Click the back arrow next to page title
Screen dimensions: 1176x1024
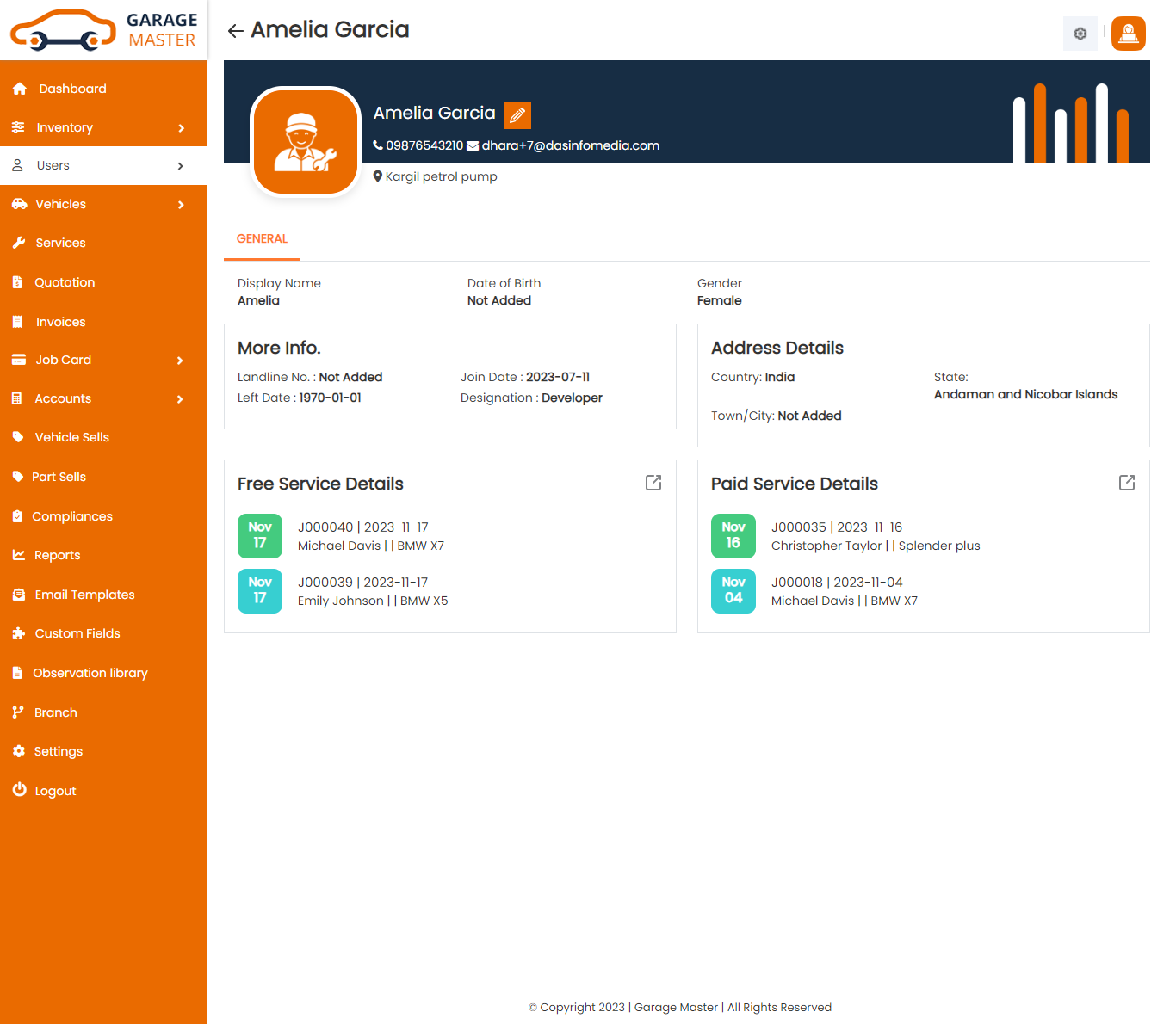click(x=235, y=31)
